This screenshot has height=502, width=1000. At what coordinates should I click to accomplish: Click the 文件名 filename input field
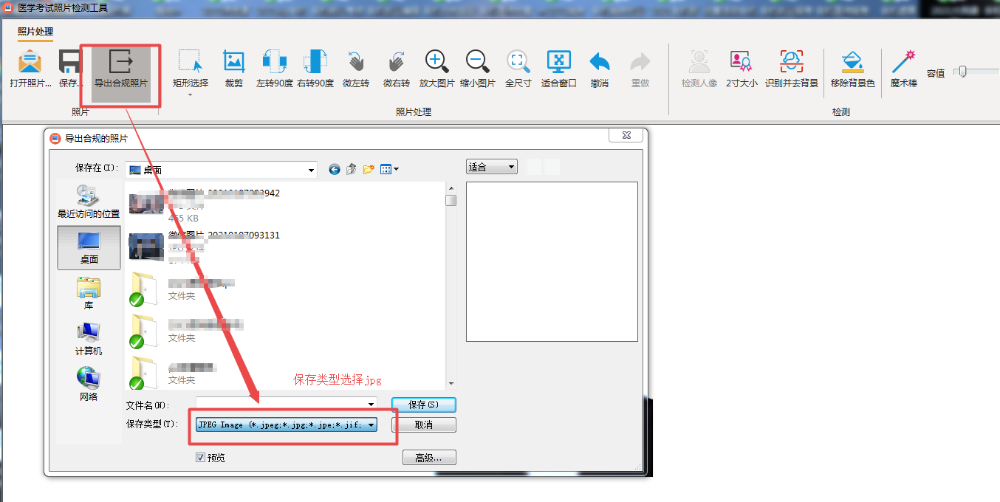pyautogui.click(x=278, y=404)
